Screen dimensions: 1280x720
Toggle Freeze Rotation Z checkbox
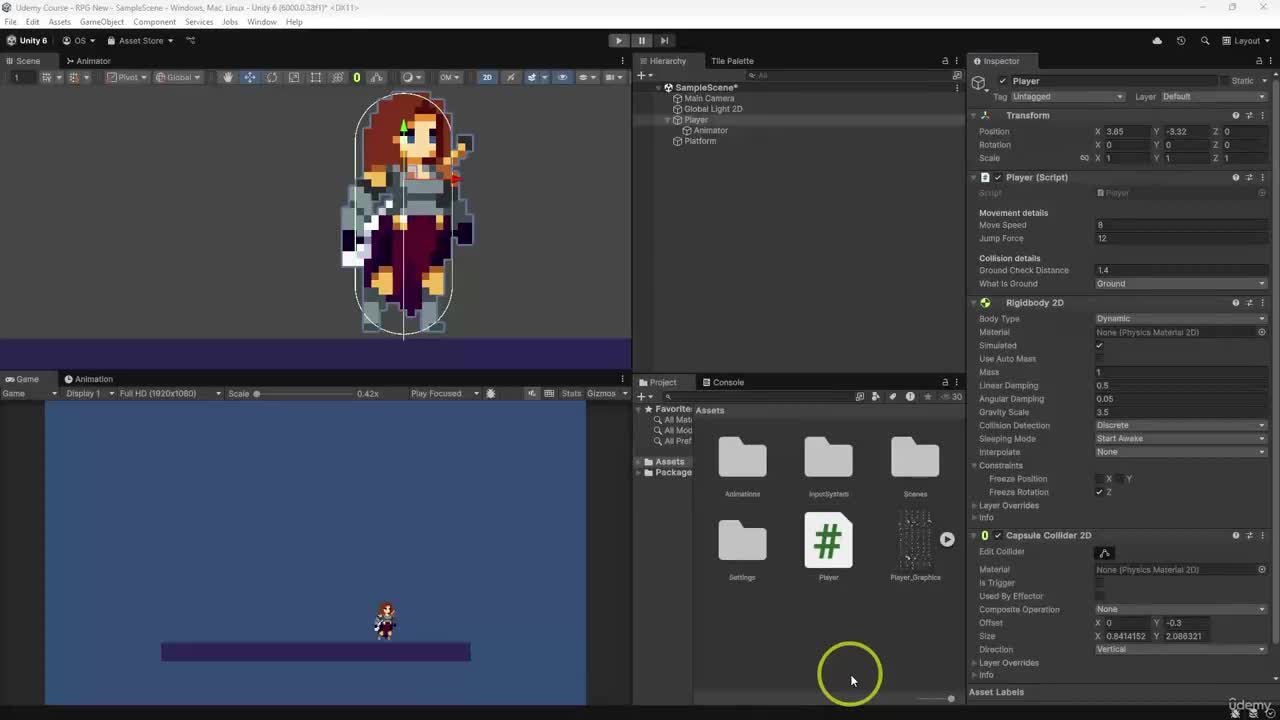tap(1100, 492)
